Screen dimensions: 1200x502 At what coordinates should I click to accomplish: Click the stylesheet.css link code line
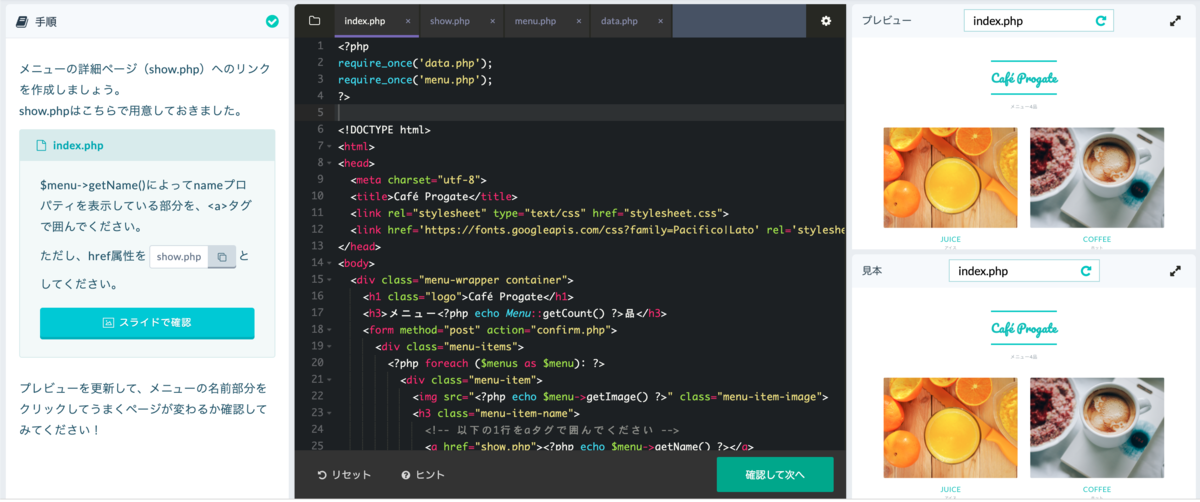[x=540, y=213]
